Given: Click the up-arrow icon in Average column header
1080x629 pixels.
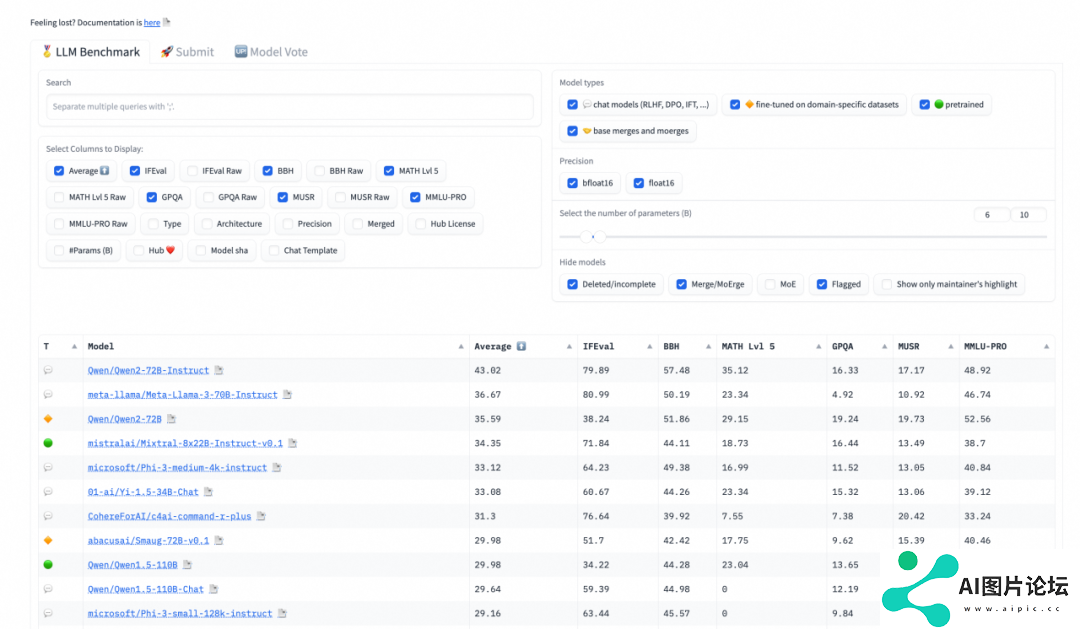Looking at the screenshot, I should pos(521,347).
